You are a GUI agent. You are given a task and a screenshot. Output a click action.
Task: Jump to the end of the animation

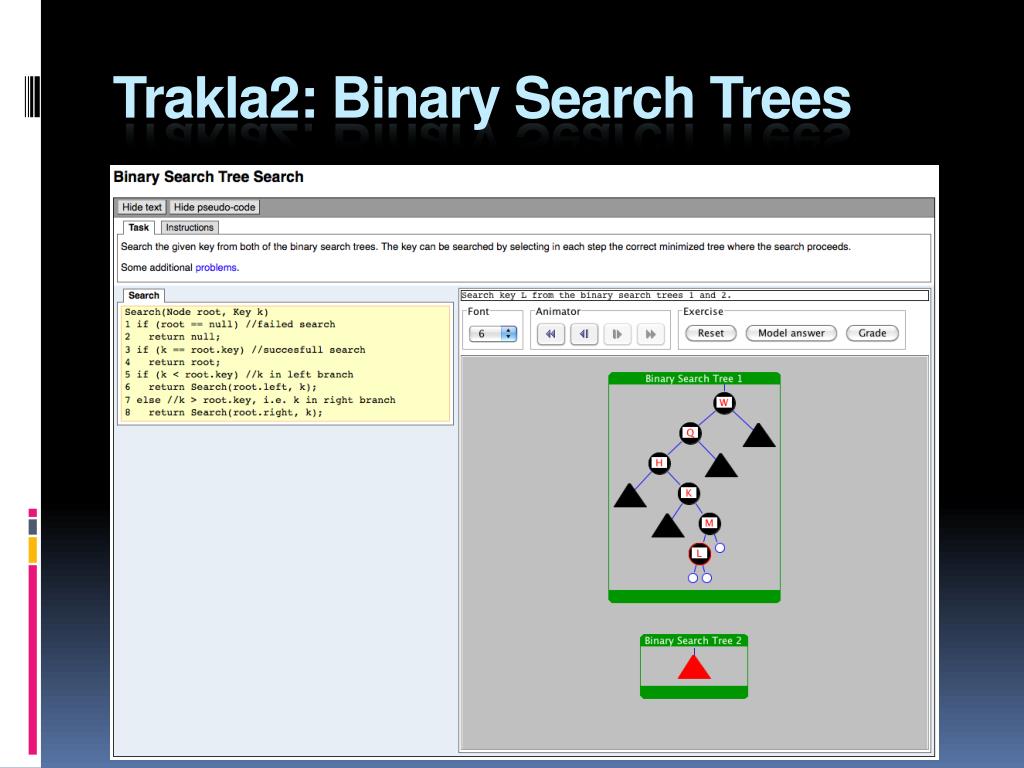(651, 334)
